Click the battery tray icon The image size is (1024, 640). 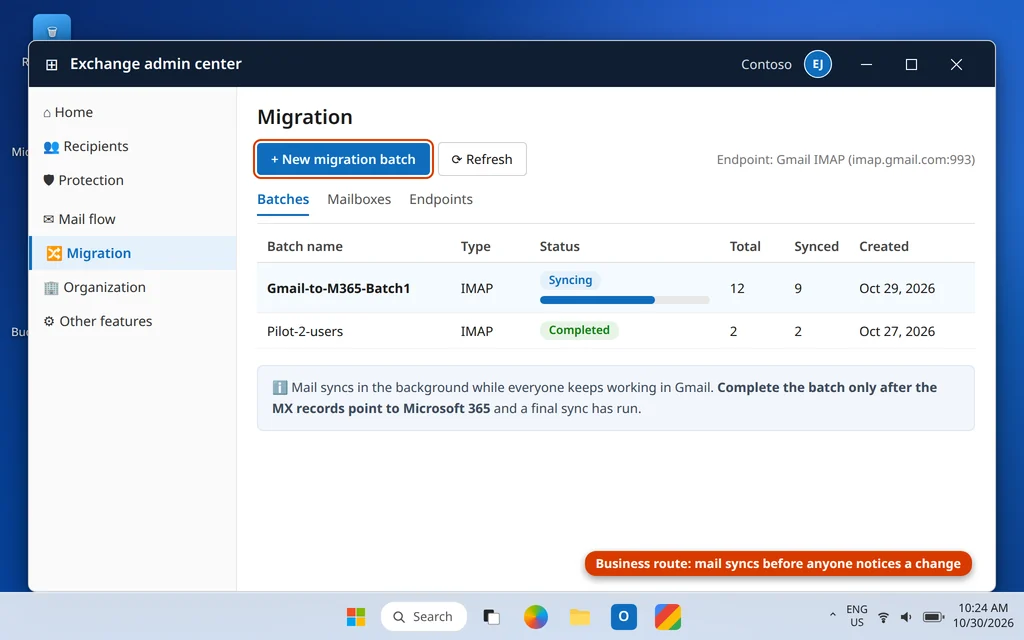[933, 617]
